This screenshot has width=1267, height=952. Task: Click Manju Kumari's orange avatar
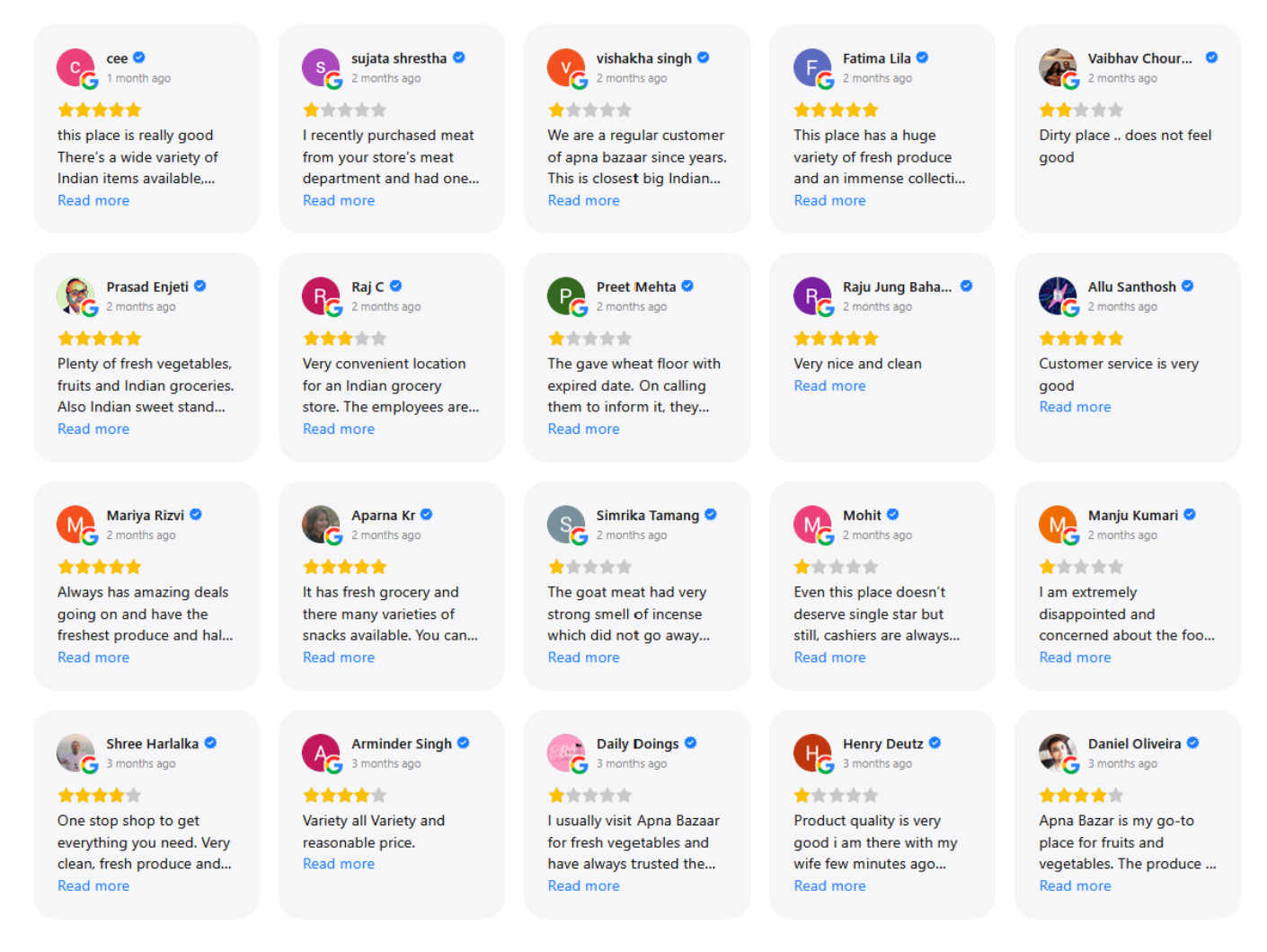click(x=1058, y=525)
